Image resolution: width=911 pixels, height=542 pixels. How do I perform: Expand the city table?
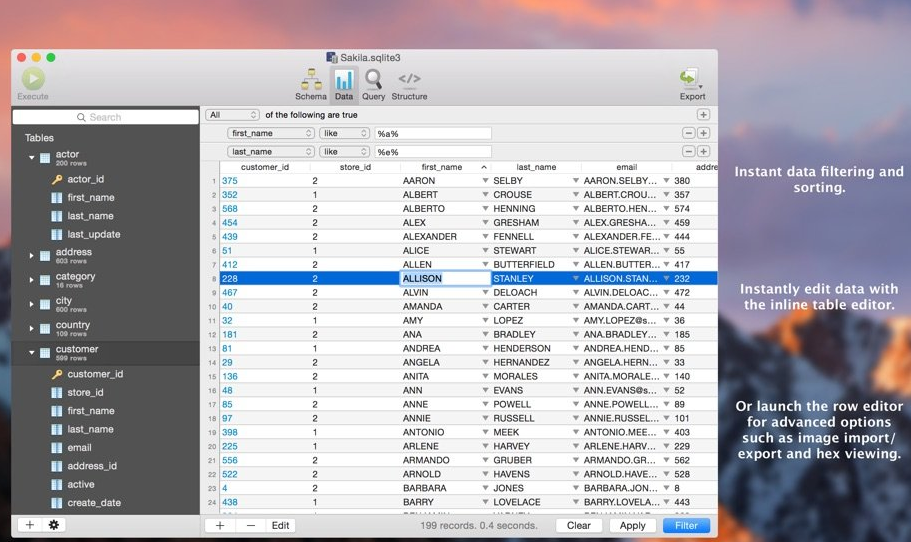31,304
